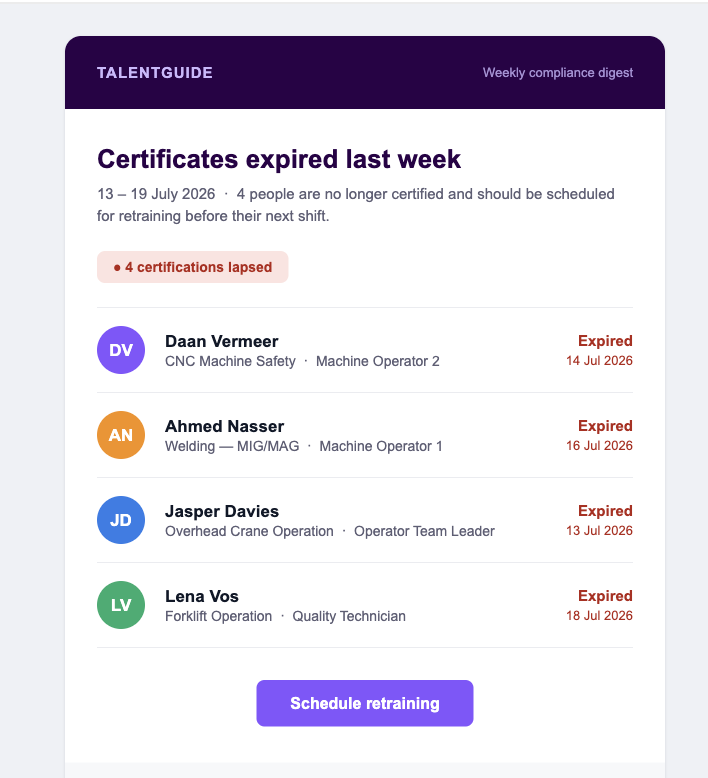Image resolution: width=708 pixels, height=778 pixels.
Task: Click the Schedule retraining button
Action: click(x=365, y=703)
